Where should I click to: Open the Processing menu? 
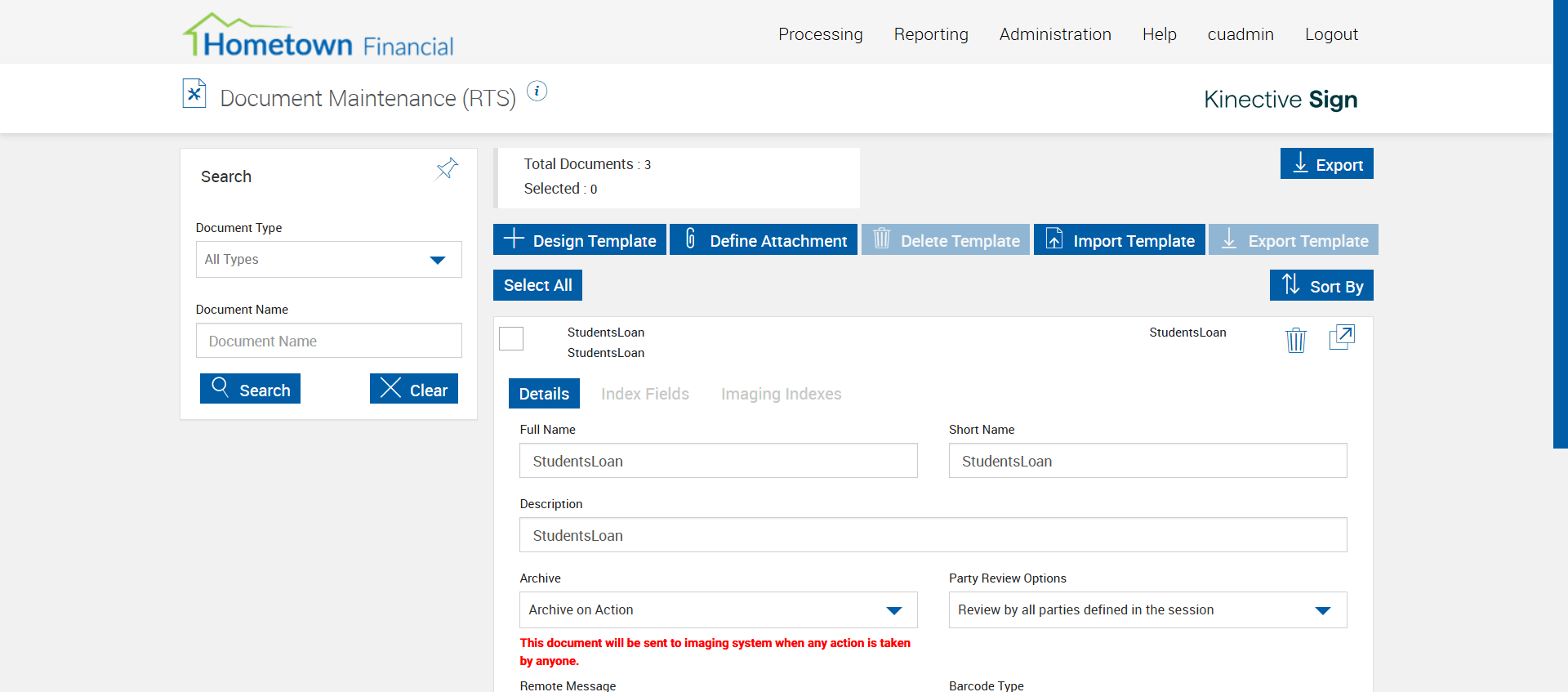click(821, 34)
